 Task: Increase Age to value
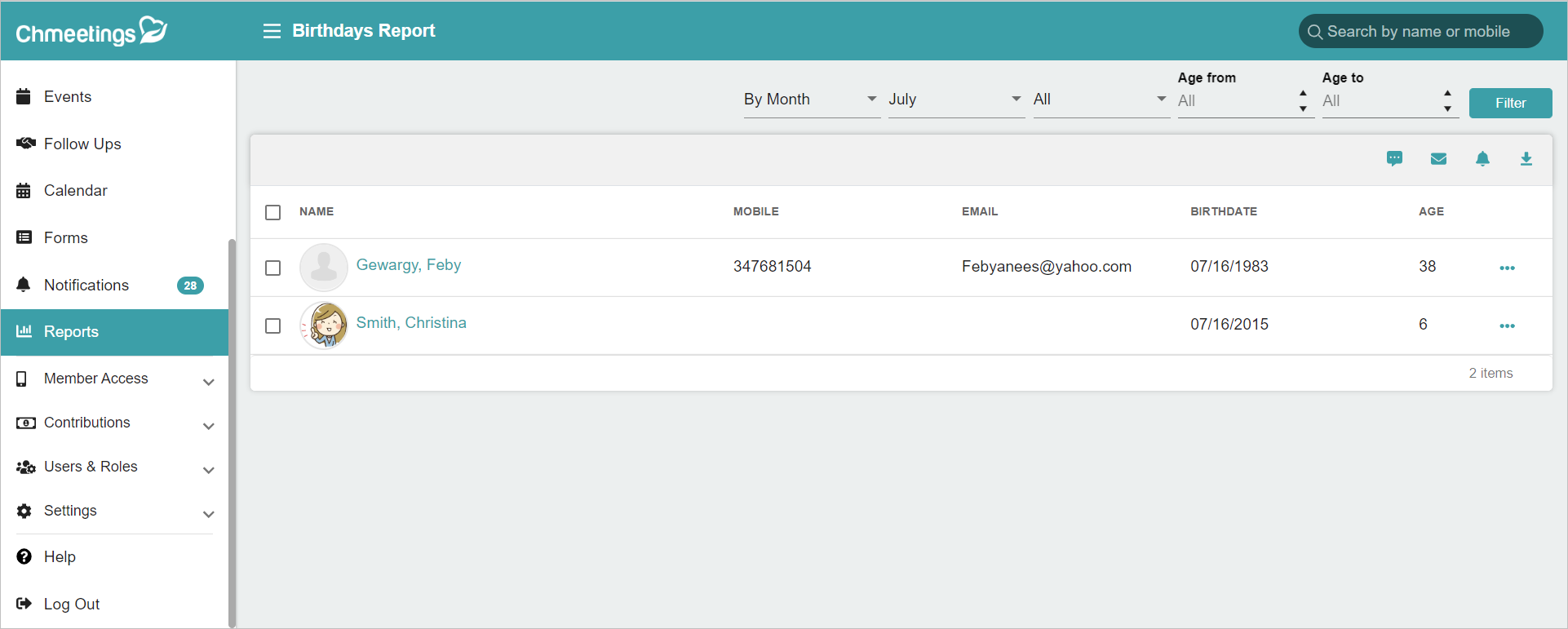pos(1447,93)
